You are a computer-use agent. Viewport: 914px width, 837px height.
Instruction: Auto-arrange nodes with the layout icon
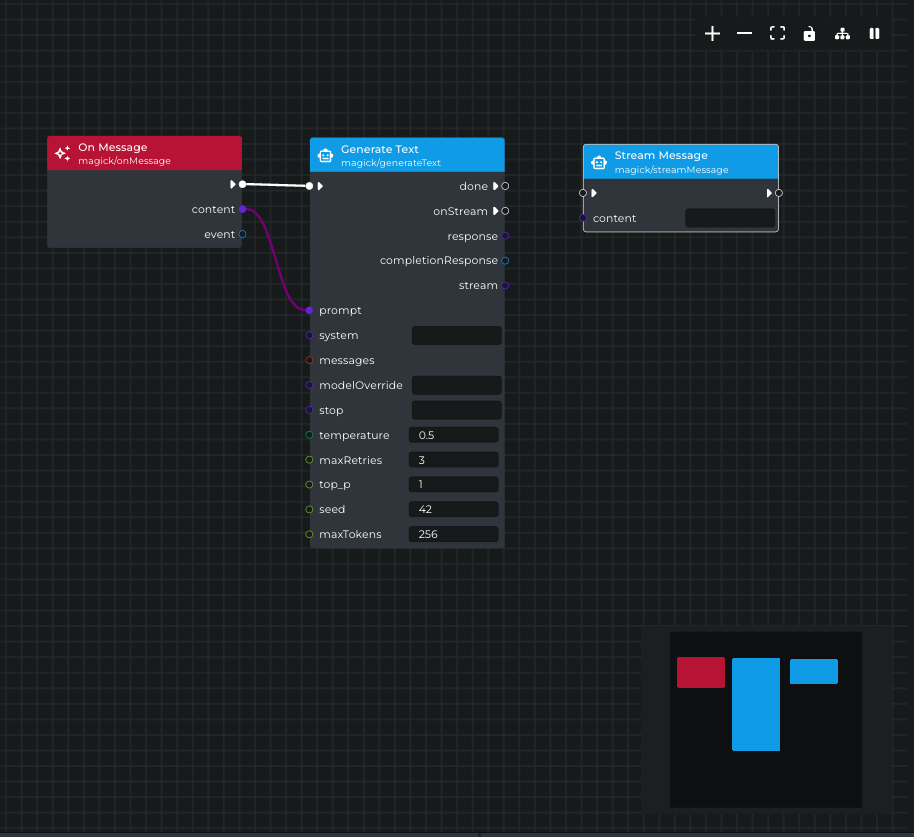point(842,33)
